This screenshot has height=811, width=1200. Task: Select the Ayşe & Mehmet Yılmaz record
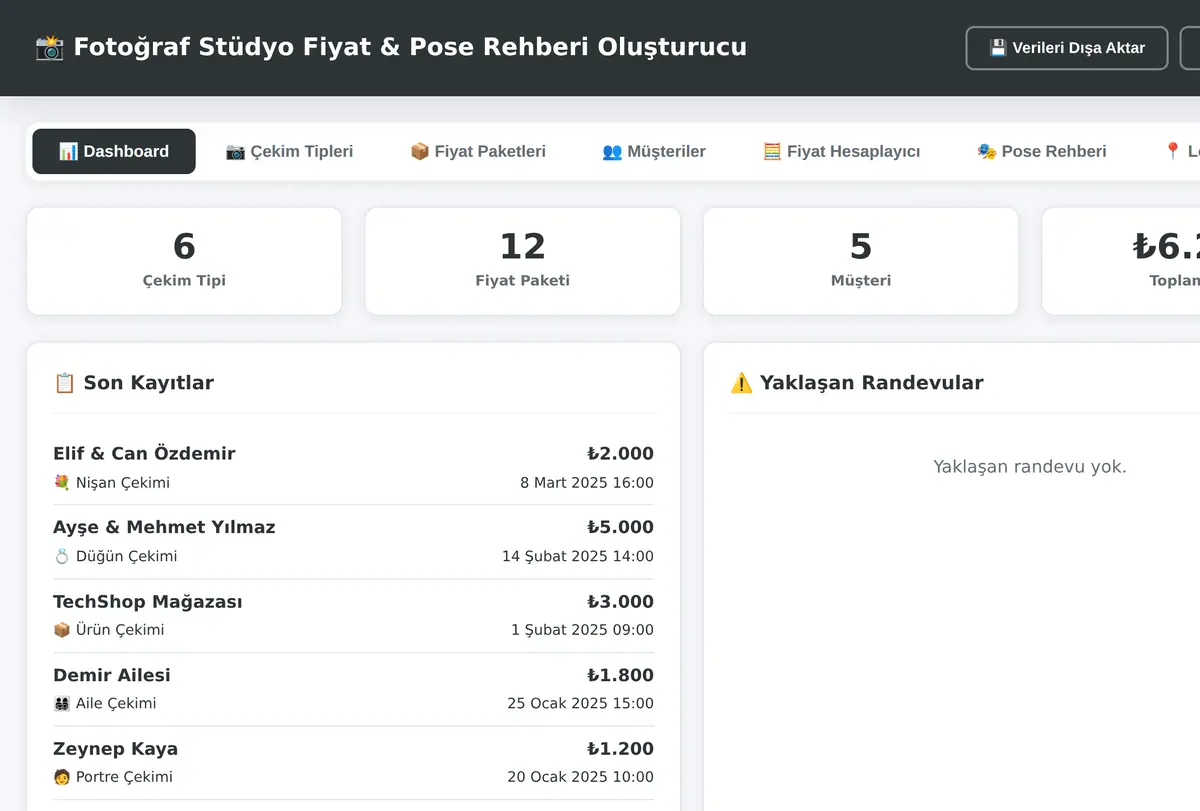tap(354, 542)
